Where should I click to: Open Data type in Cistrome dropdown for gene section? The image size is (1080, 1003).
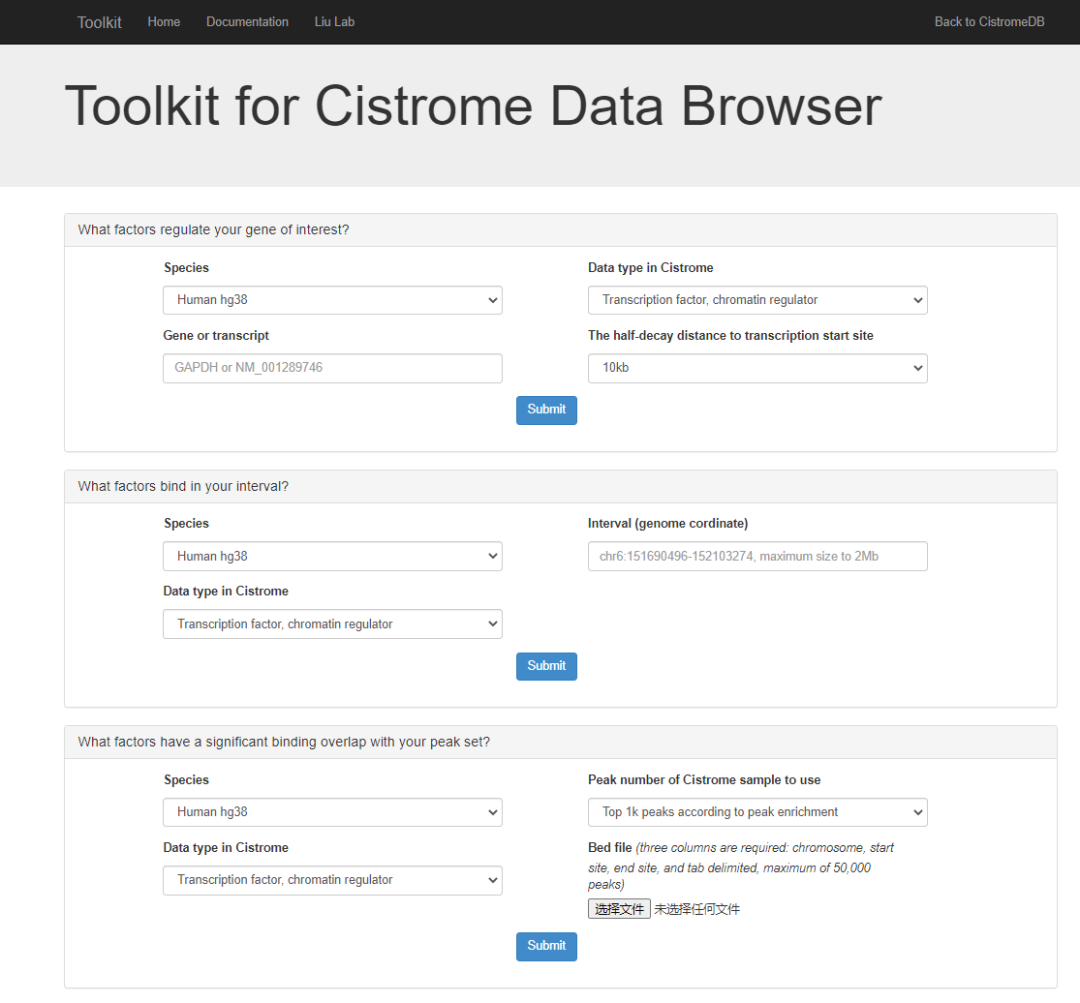pyautogui.click(x=758, y=300)
